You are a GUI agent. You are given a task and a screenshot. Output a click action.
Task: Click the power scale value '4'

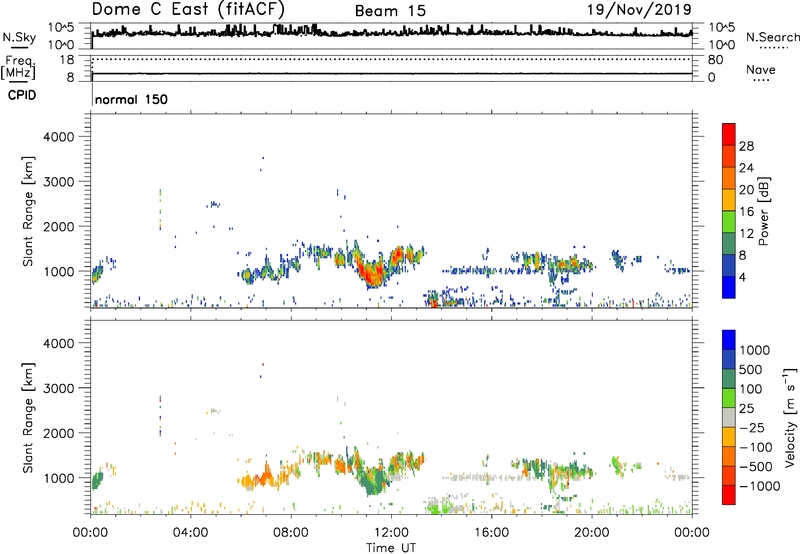pyautogui.click(x=742, y=278)
